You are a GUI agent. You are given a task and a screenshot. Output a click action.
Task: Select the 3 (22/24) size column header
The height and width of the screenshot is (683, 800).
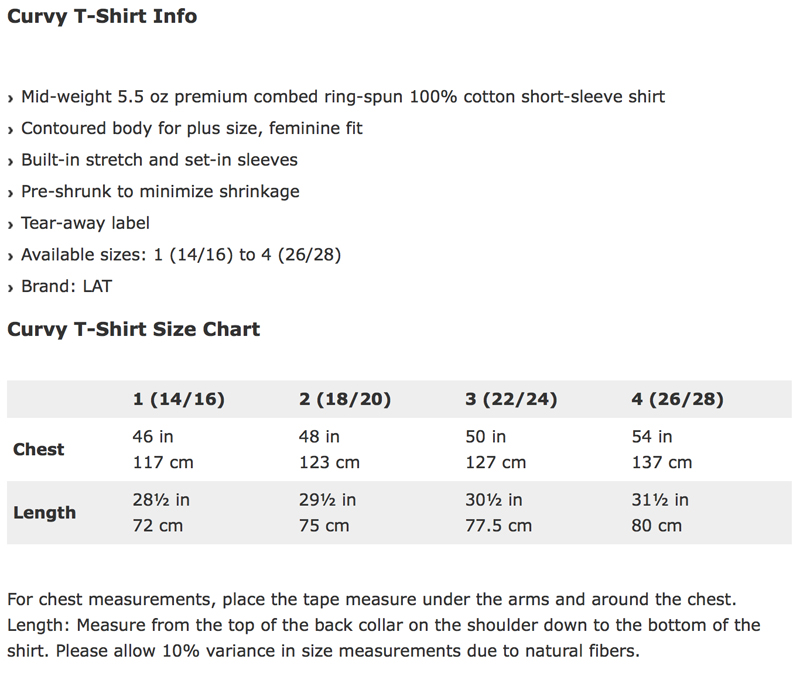511,400
